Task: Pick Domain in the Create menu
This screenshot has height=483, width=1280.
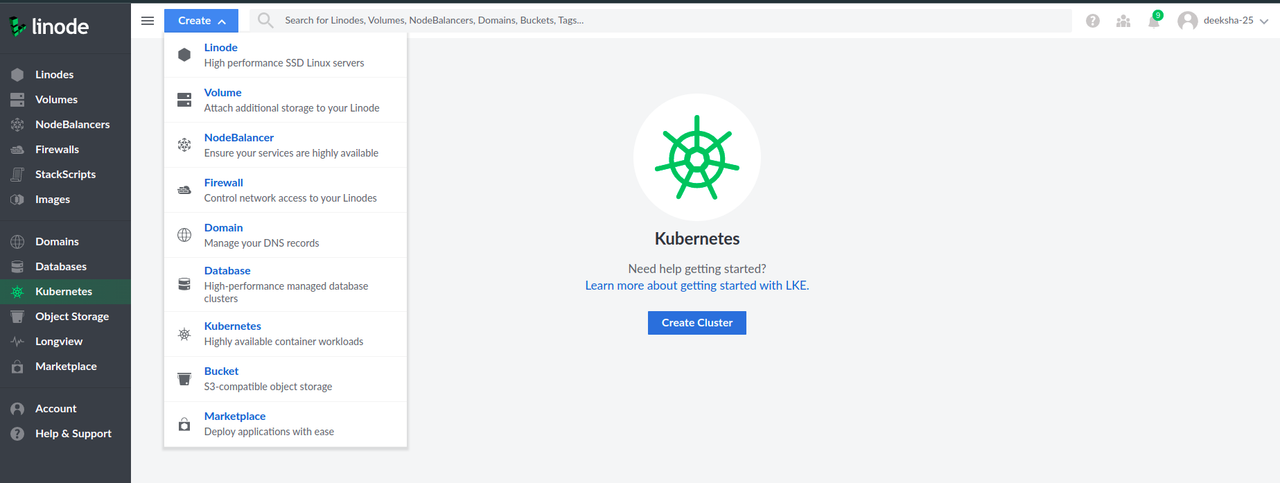Action: 285,235
